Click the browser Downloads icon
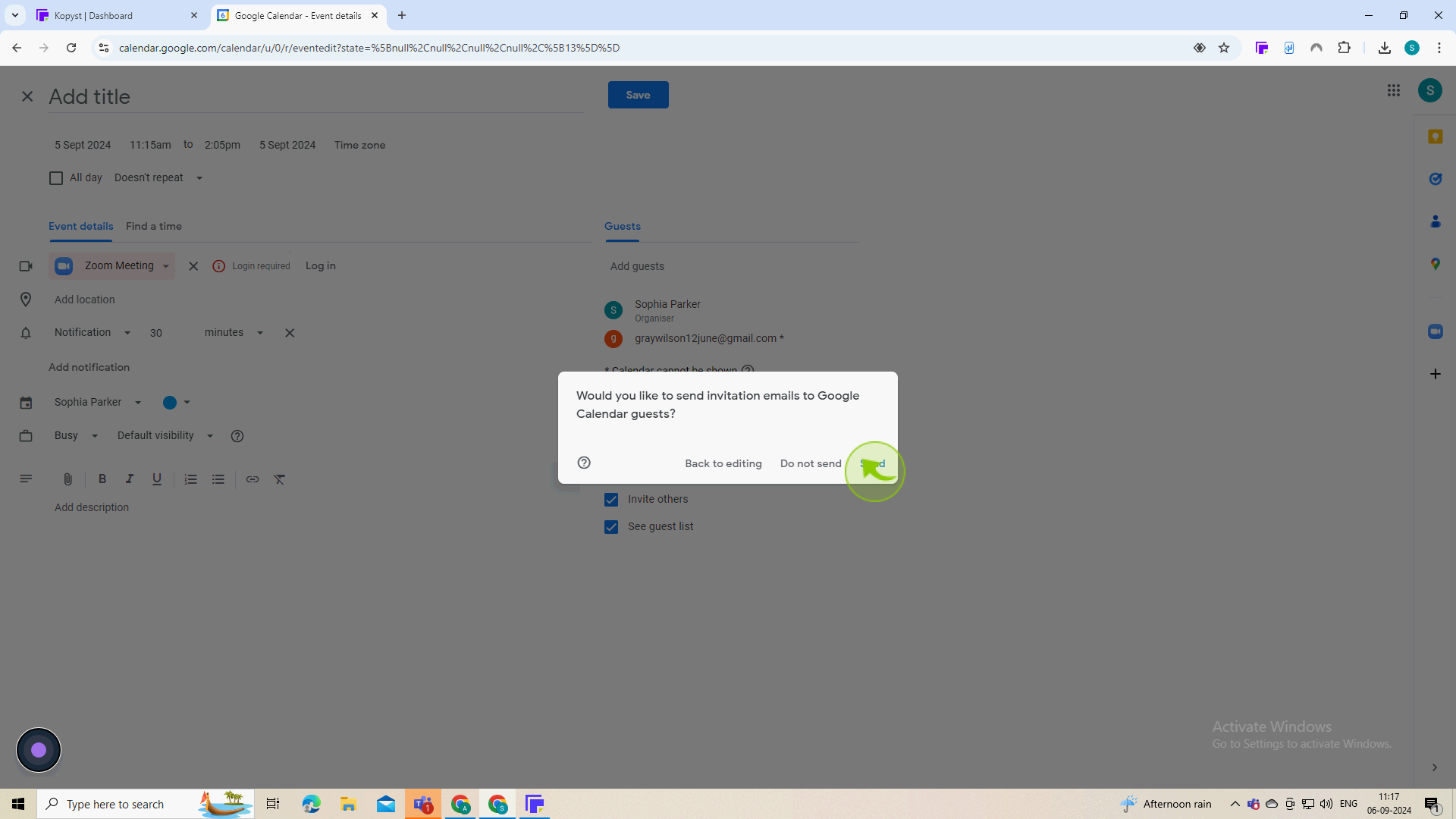1456x819 pixels. [1384, 48]
